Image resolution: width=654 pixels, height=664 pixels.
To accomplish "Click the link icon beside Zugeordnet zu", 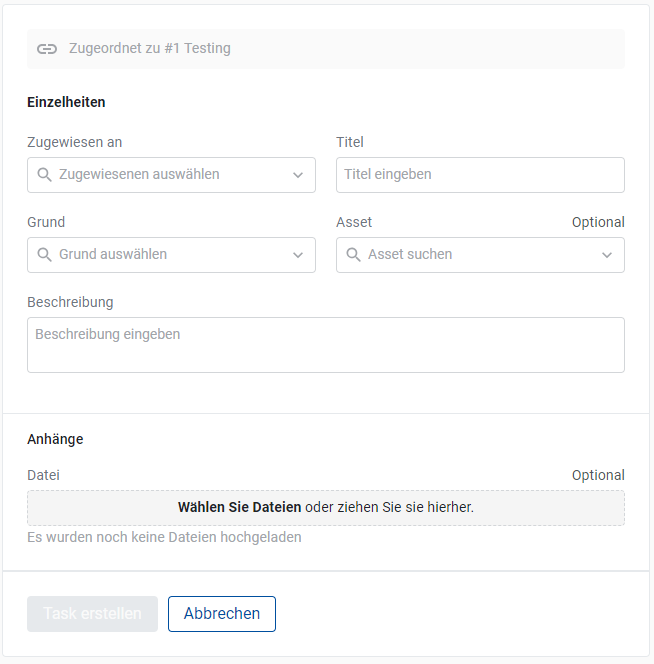I will coord(47,48).
